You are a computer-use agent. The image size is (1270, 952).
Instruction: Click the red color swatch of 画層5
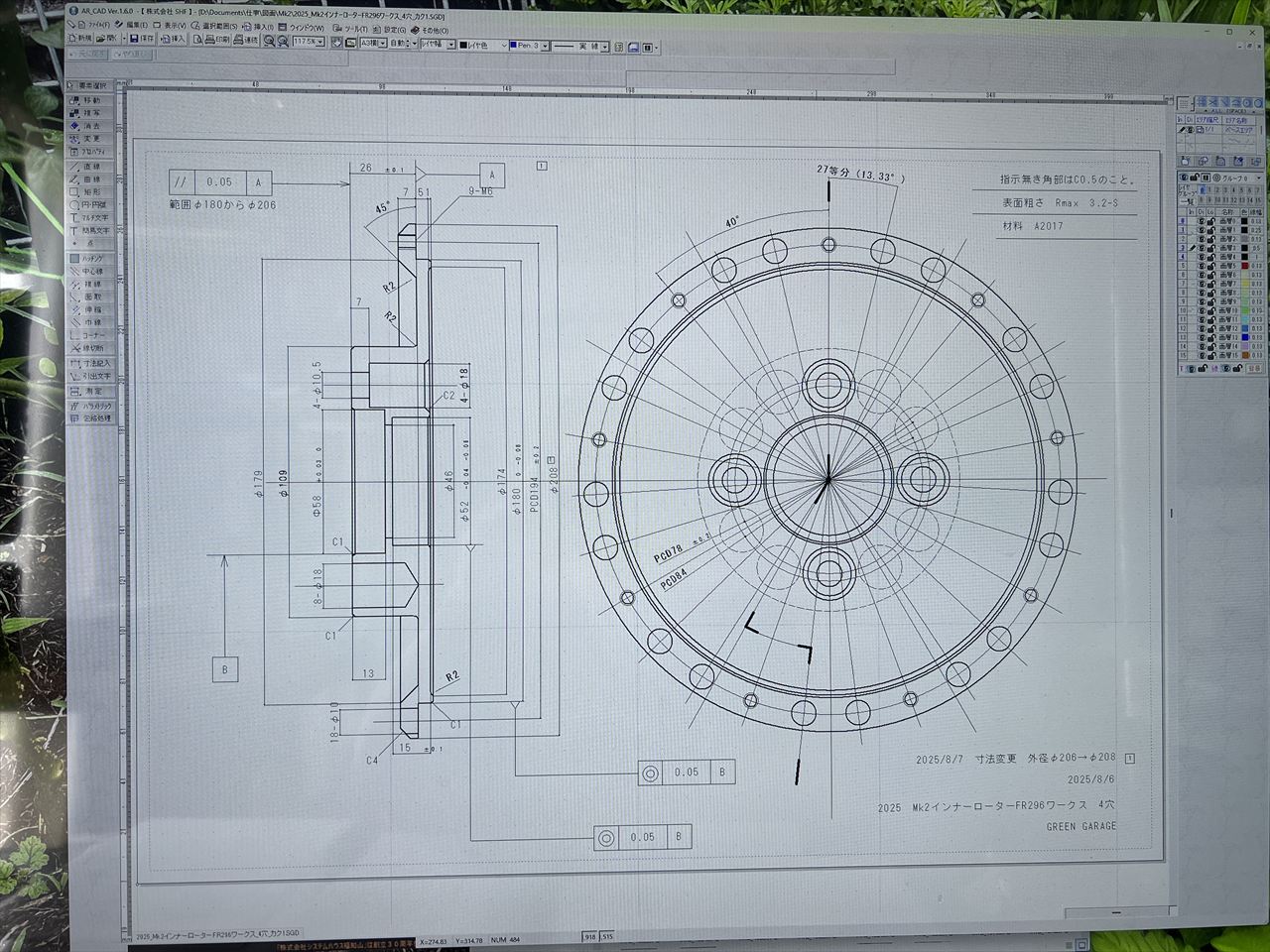(x=1243, y=267)
